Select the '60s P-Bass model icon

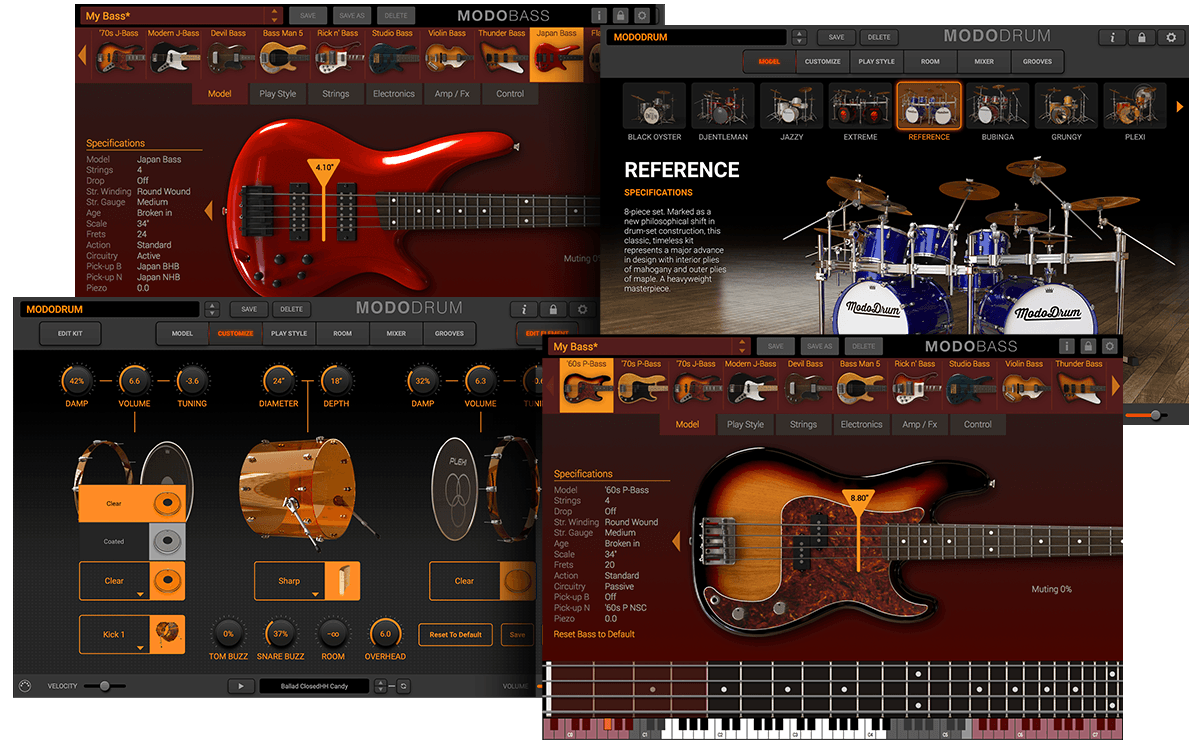pyautogui.click(x=586, y=385)
